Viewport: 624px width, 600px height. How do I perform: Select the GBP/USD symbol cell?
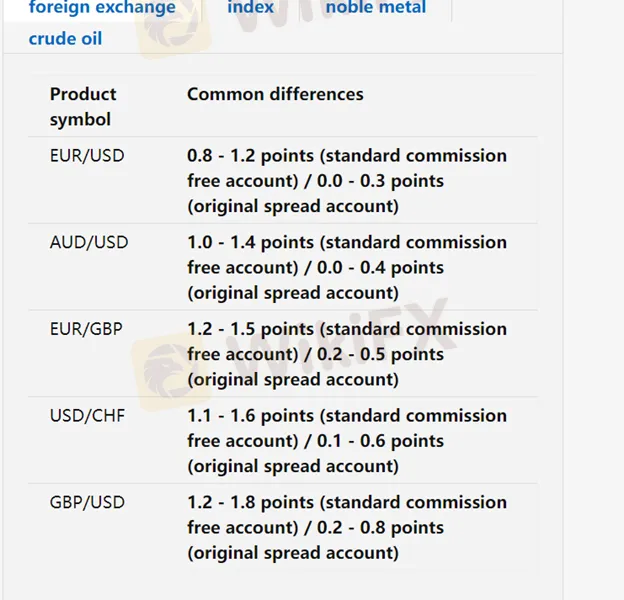(87, 502)
